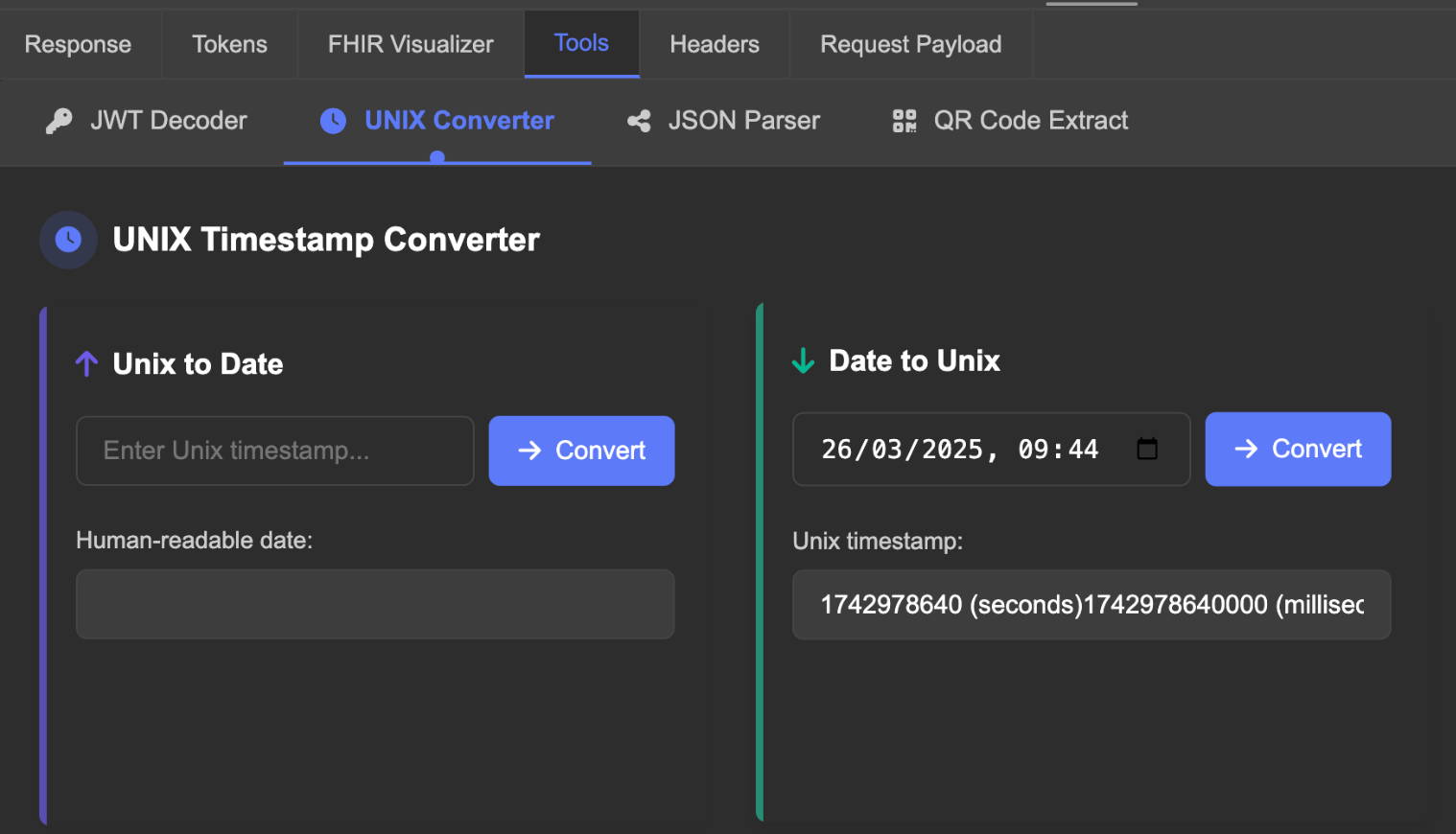
Task: Click the QR Code Extract icon
Action: 903,121
